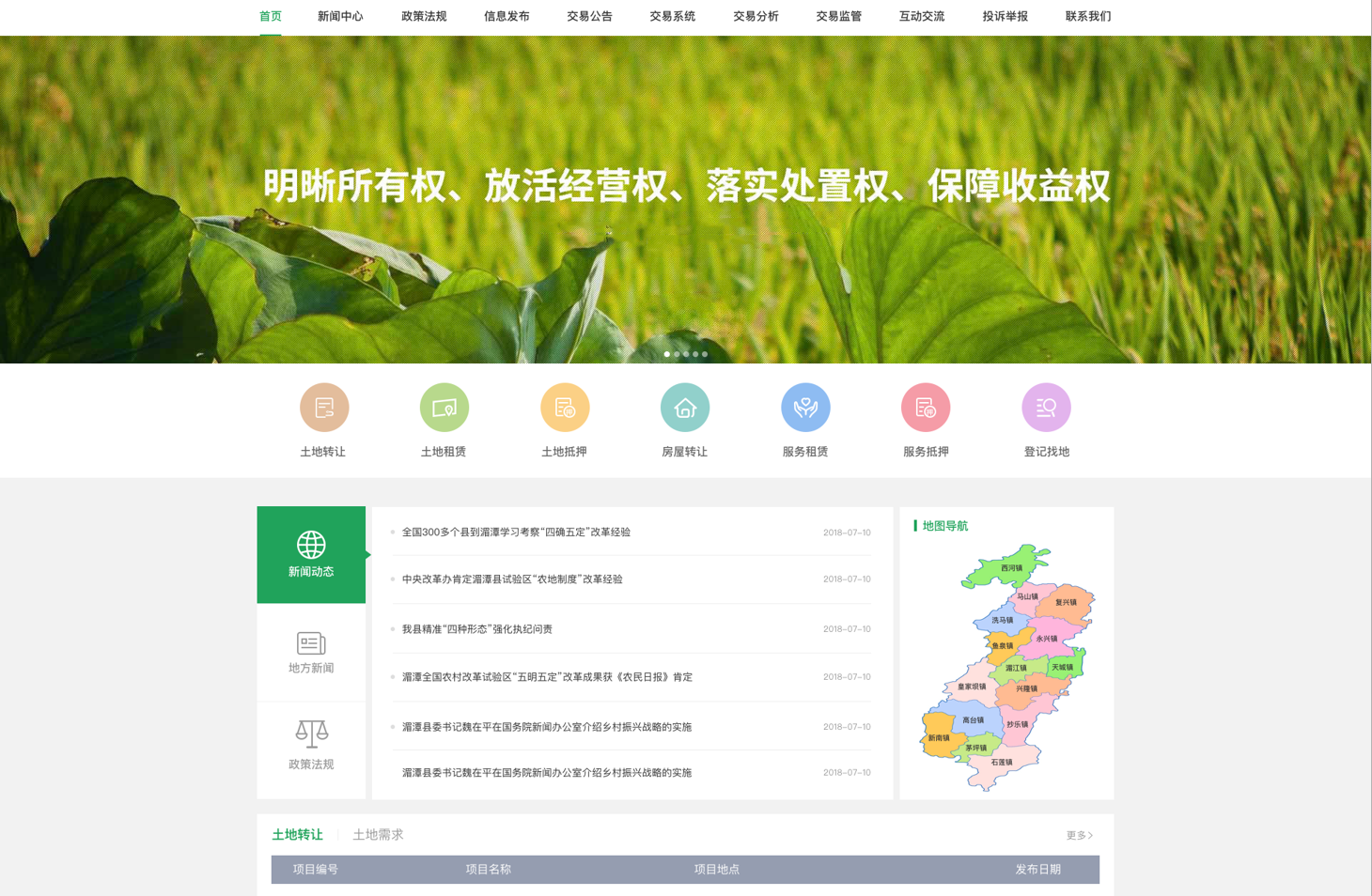Select the 新闻动态 globe tab
Screen dimensions: 1372x896
tap(311, 554)
